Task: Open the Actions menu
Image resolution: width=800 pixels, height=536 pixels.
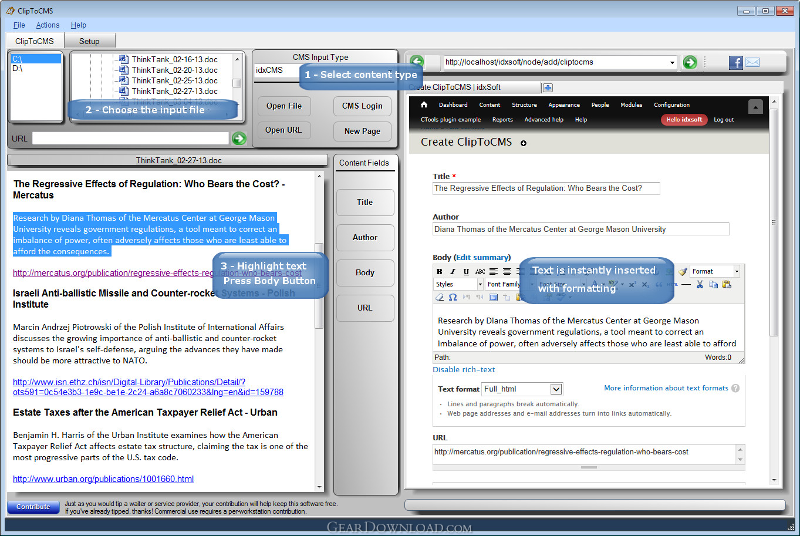Action: point(47,25)
